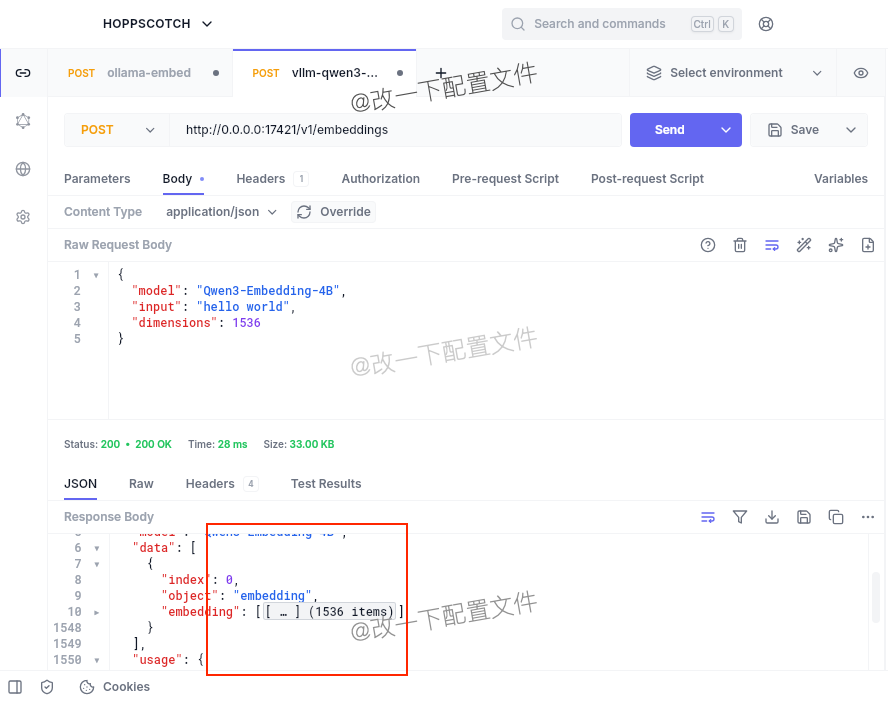Viewport: 888px width, 703px height.
Task: Close the vllm-qwen3 tab via its dot
Action: click(x=400, y=73)
